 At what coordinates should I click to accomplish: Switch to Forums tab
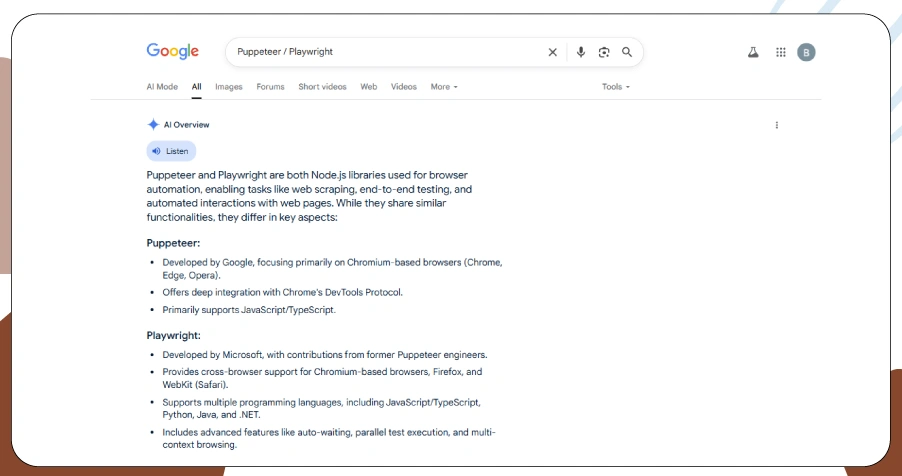[270, 87]
